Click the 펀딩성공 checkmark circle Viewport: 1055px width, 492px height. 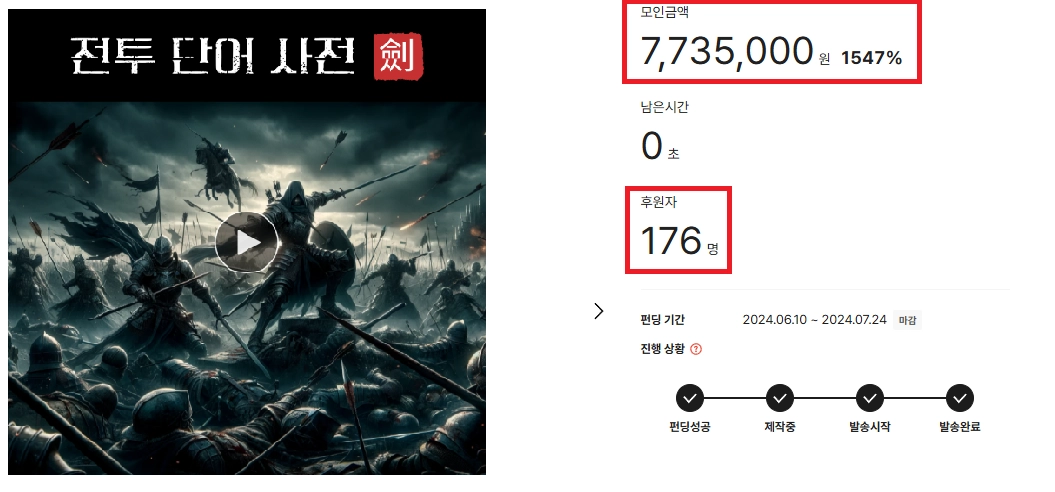(x=690, y=398)
